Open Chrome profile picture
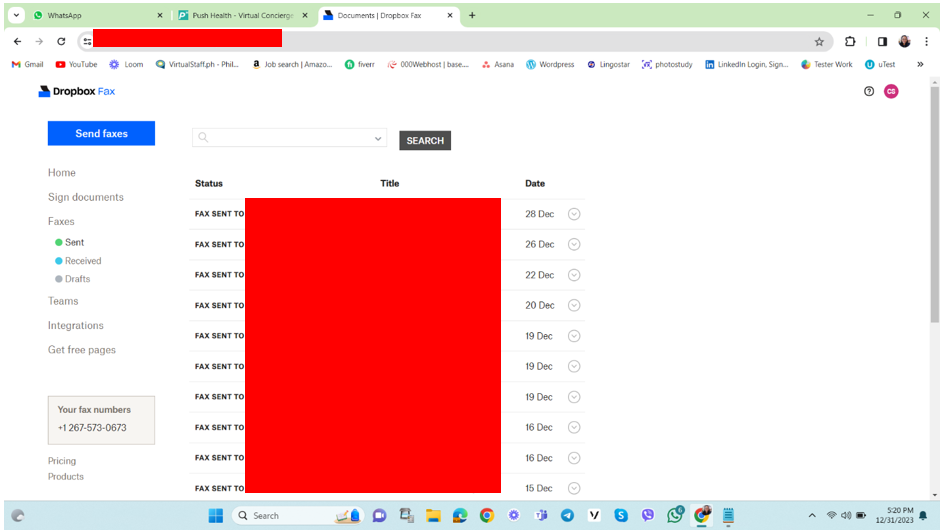 (x=905, y=42)
